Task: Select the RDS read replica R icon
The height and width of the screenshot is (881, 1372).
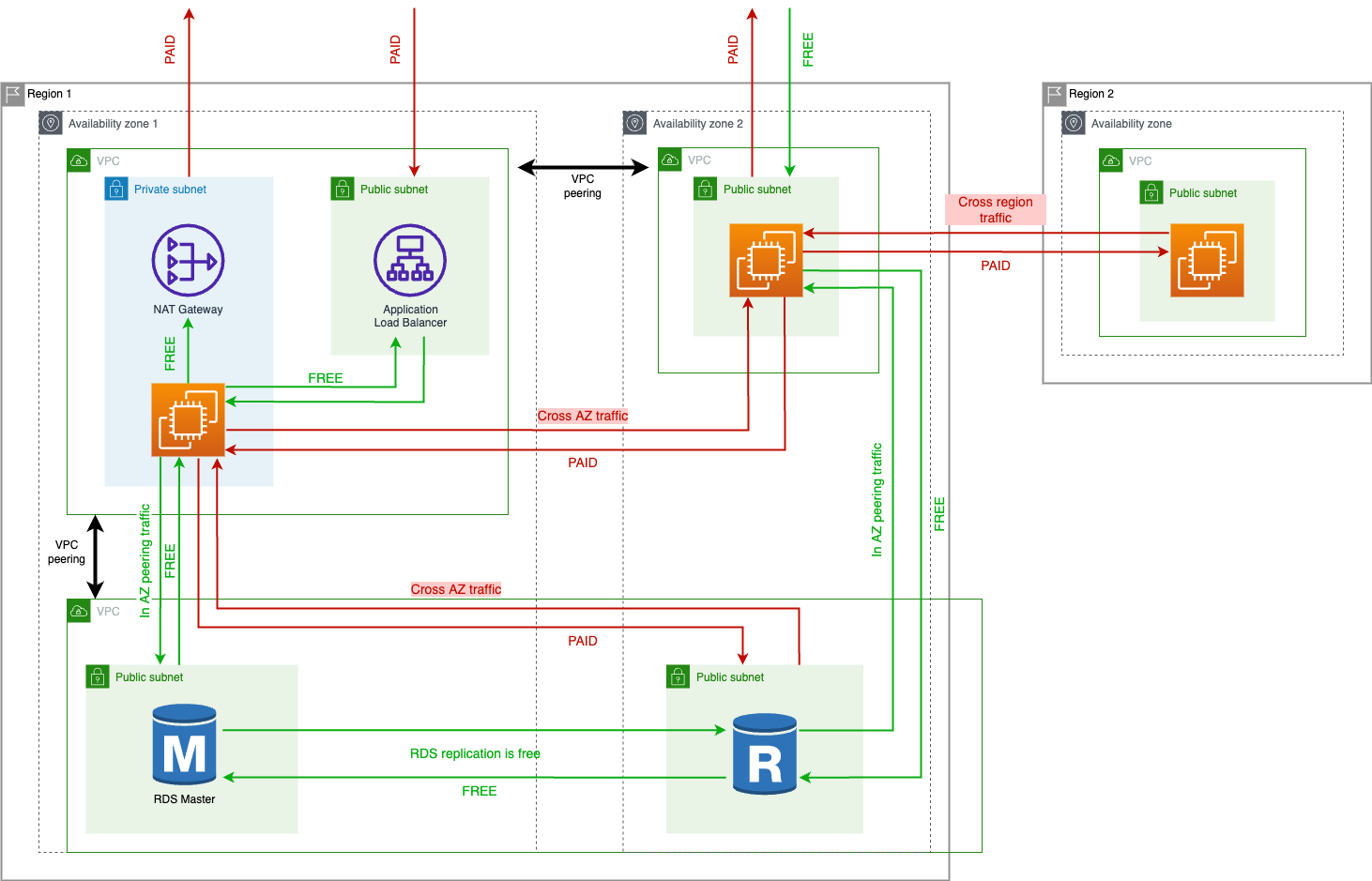Action: [x=765, y=754]
